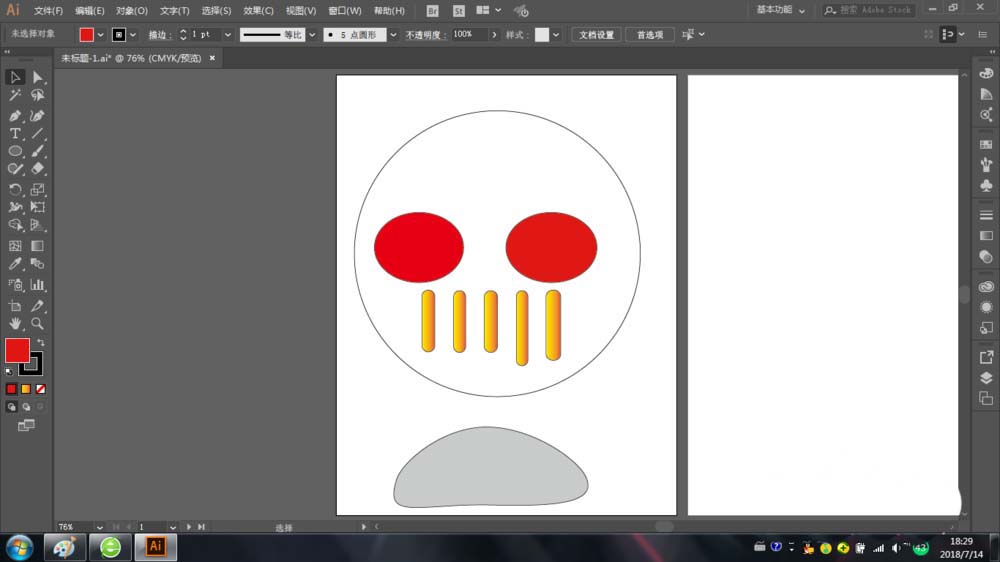
Task: Pick the Eyedropper tool
Action: [15, 264]
